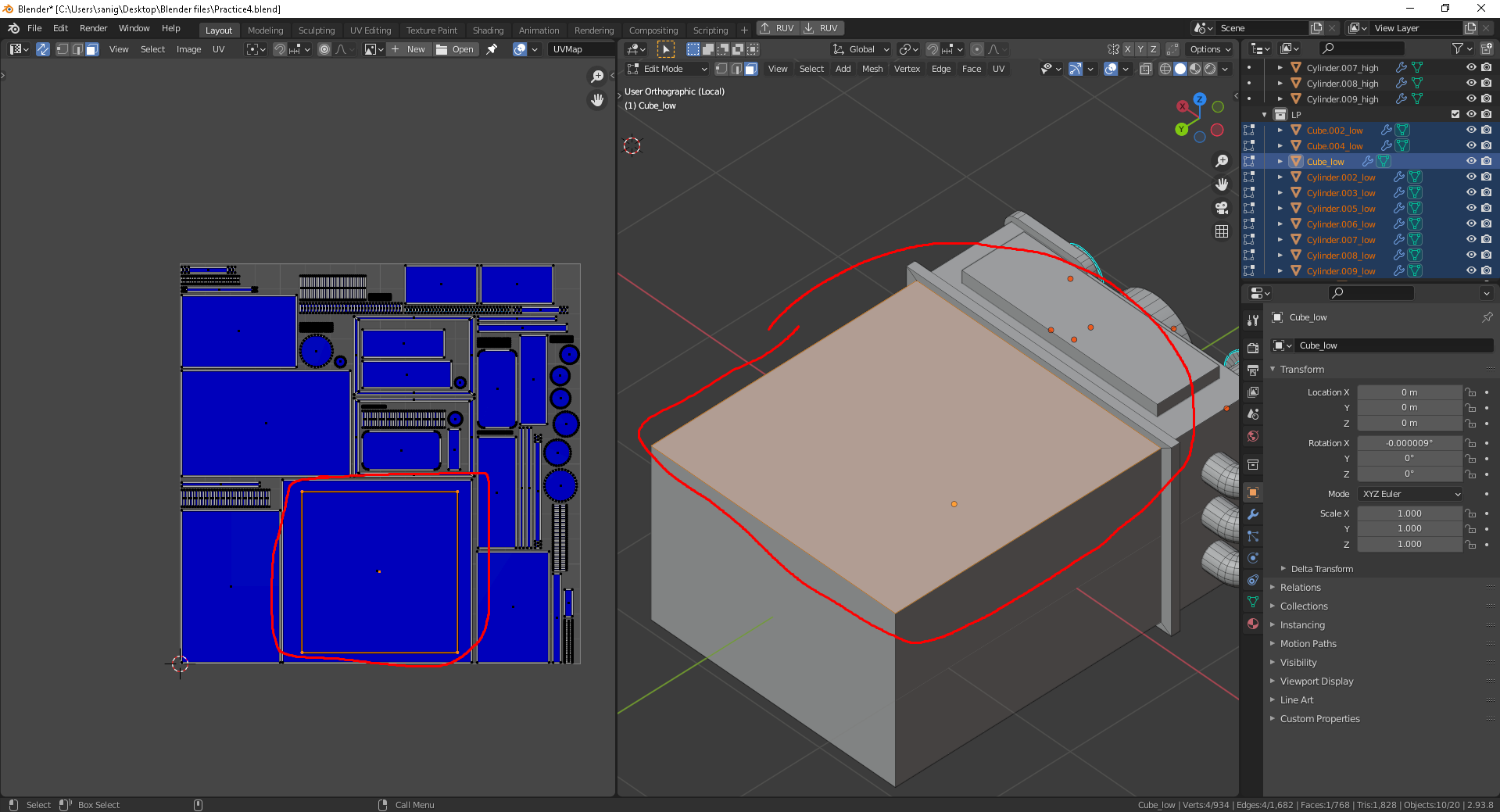Toggle UV sync selection in UV editor
This screenshot has height=812, width=1500.
point(43,49)
